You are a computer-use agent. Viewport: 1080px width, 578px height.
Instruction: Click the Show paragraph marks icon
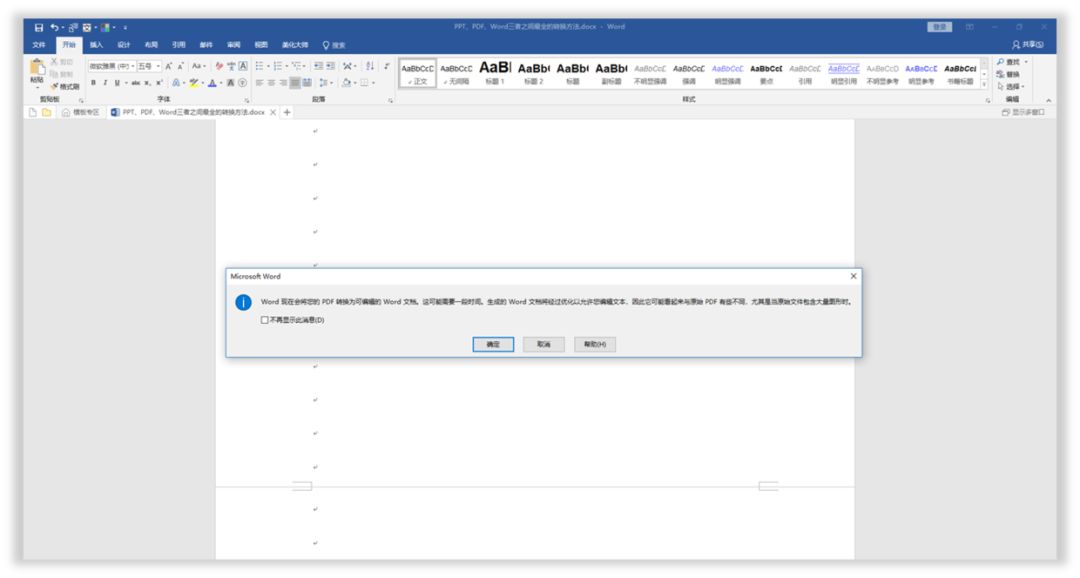[386, 66]
